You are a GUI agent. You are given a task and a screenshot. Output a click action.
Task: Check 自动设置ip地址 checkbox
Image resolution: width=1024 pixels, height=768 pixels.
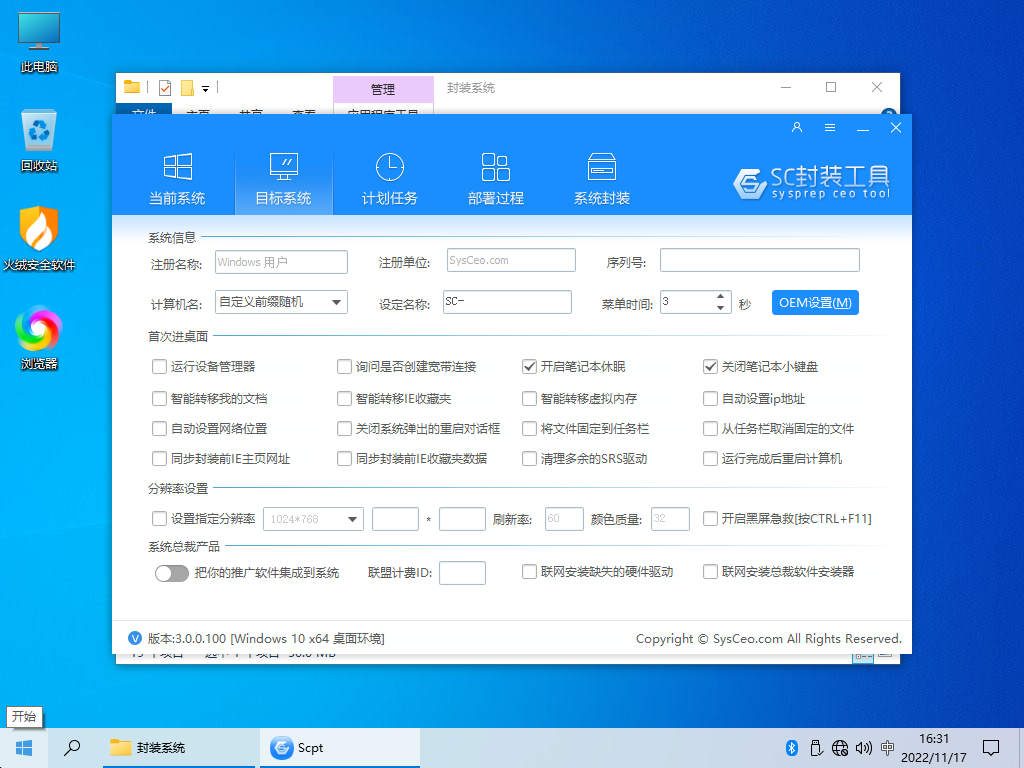click(x=710, y=398)
